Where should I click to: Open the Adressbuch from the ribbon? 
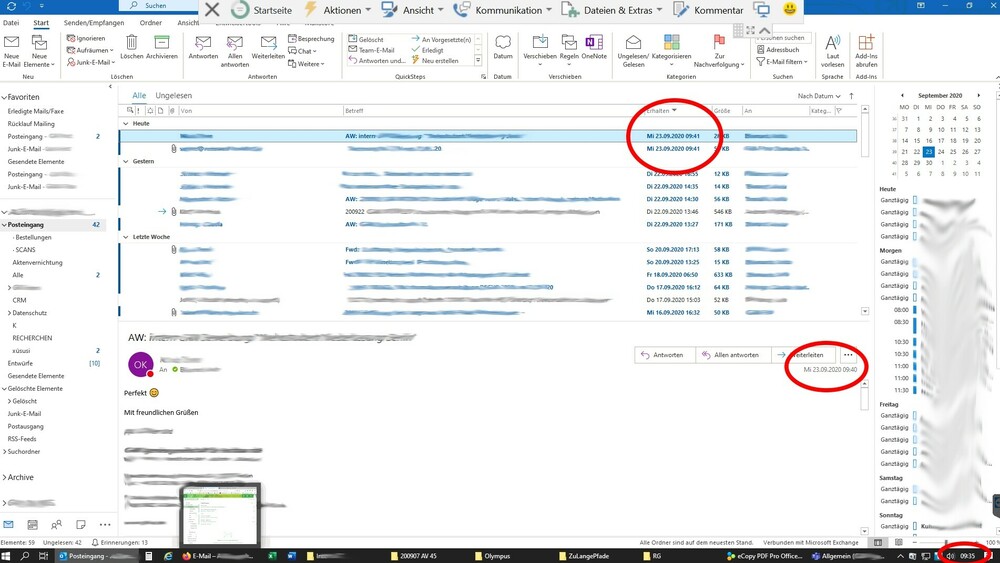point(780,49)
